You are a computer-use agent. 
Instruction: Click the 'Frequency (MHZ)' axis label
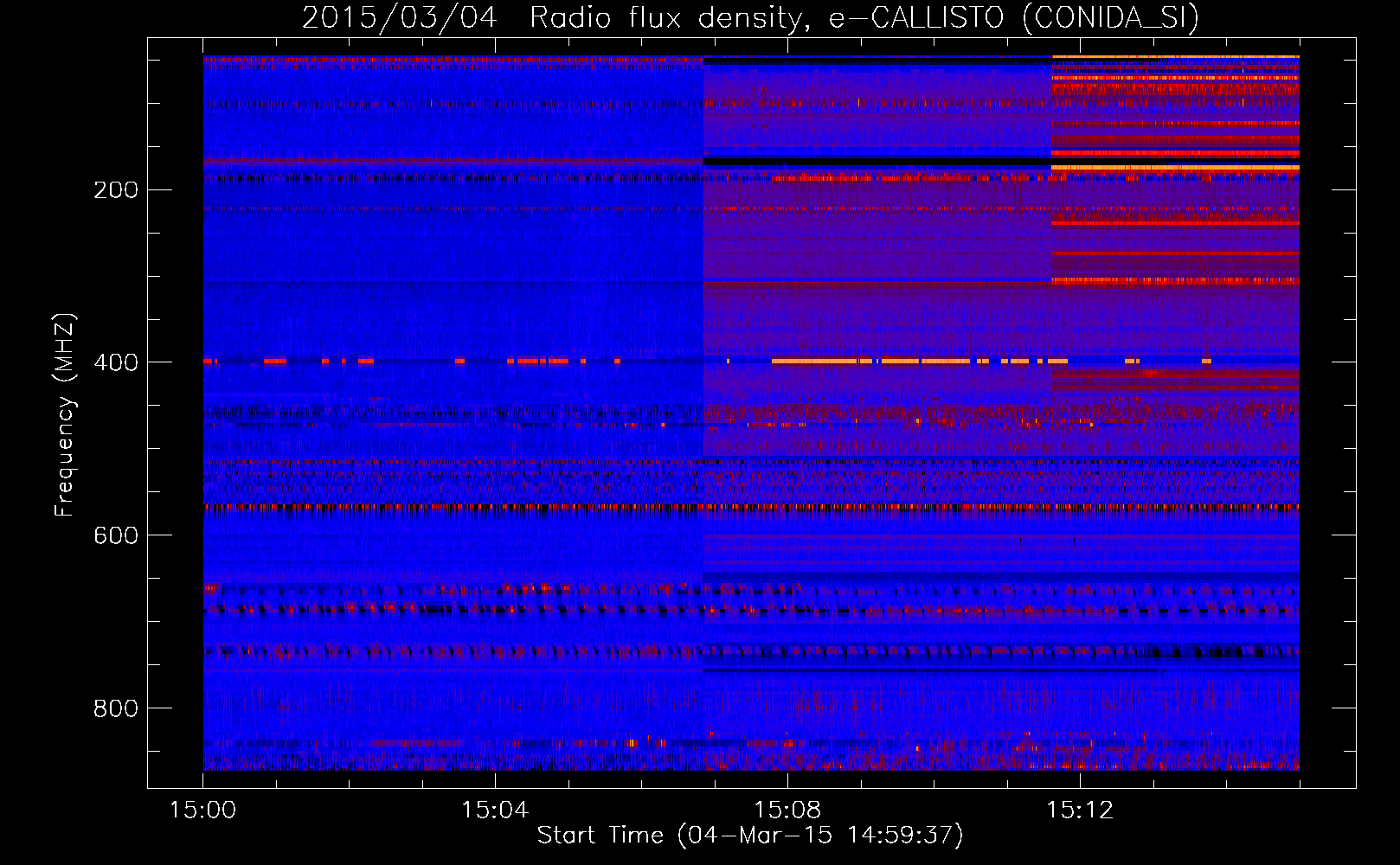pyautogui.click(x=65, y=414)
